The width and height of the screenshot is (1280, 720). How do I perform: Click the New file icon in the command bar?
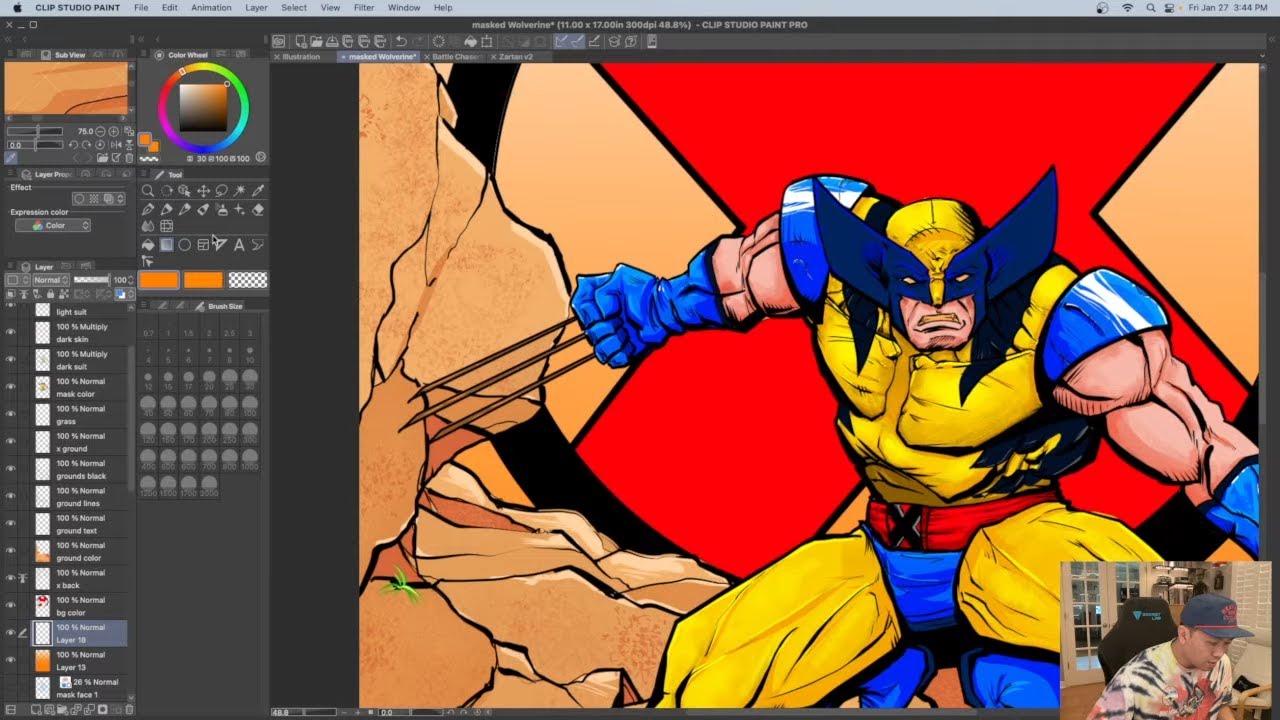[x=301, y=42]
